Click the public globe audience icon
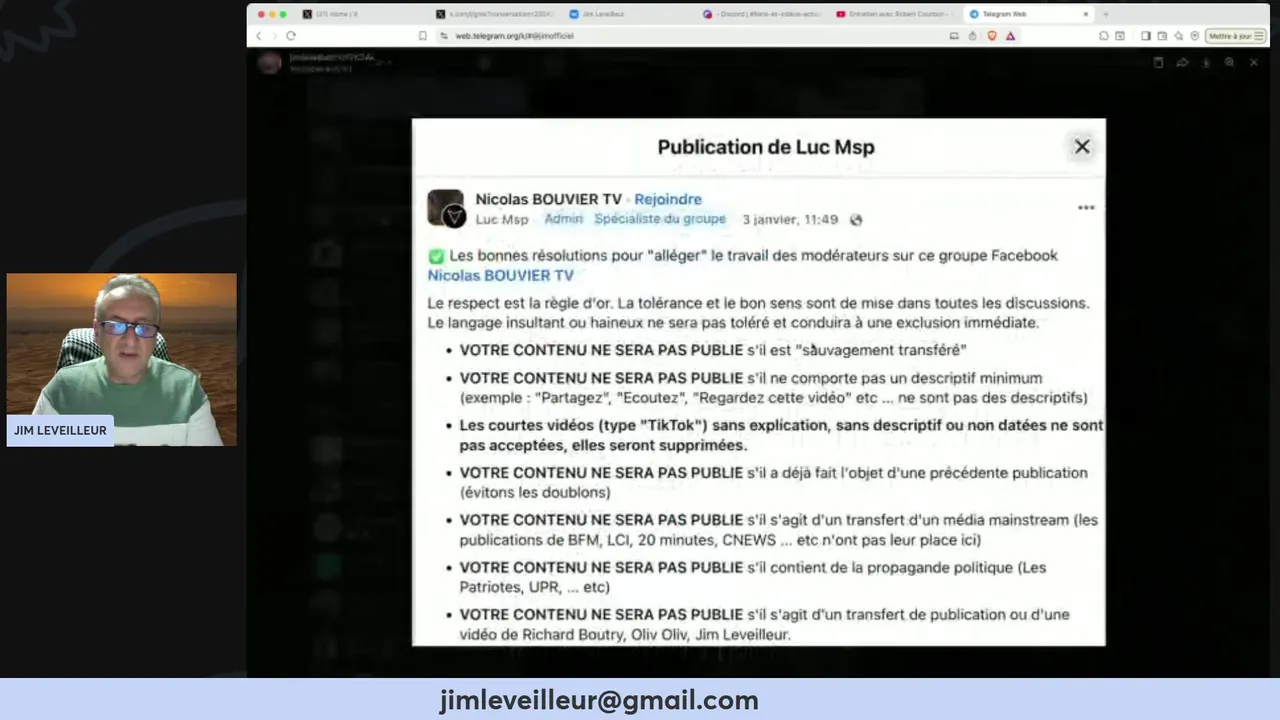 tap(856, 220)
